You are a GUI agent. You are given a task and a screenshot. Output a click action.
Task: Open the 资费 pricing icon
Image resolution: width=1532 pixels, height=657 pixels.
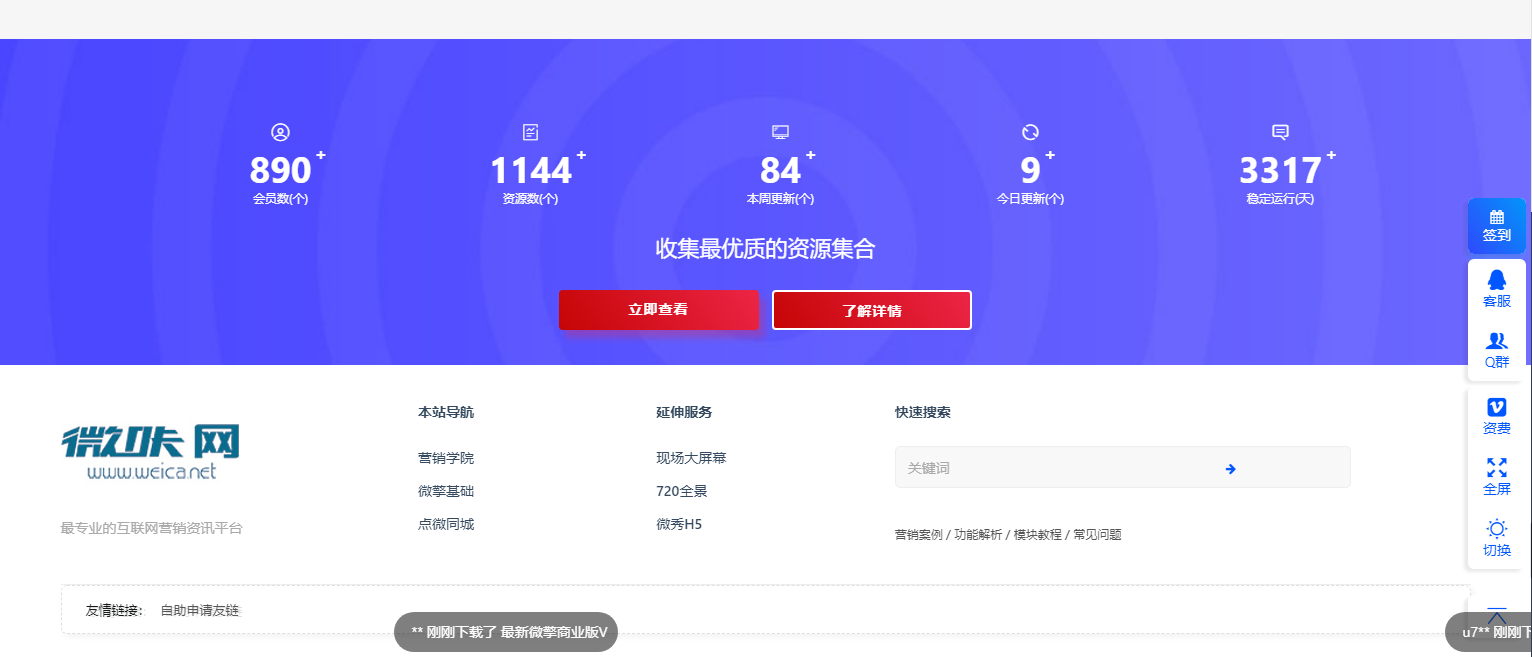(1496, 407)
